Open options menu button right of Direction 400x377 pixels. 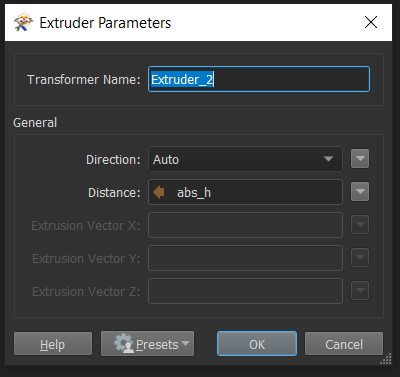[360, 159]
